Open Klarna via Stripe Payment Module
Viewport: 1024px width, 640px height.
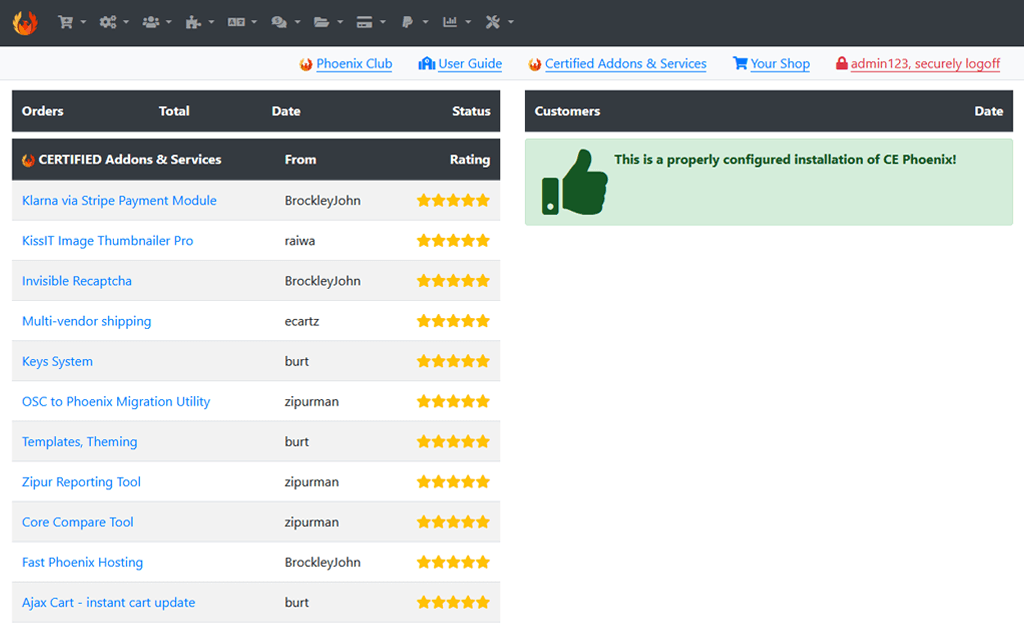[119, 201]
